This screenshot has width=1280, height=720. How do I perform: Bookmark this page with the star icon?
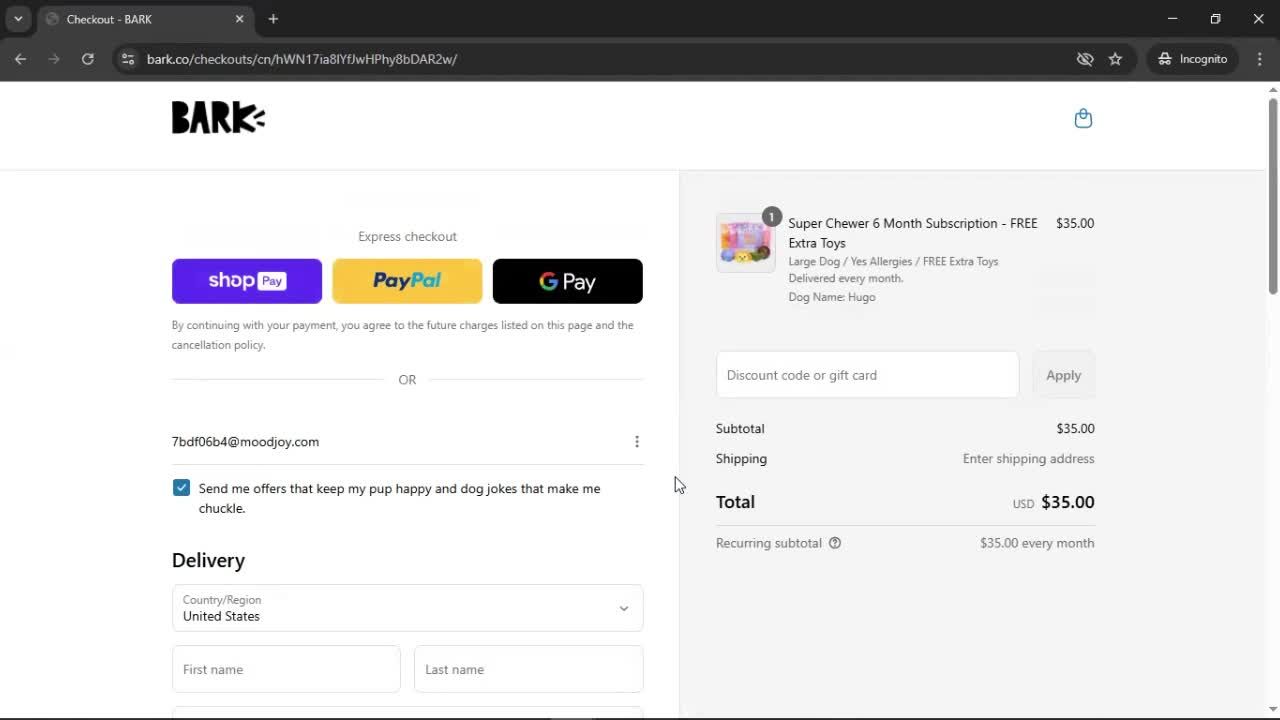point(1115,59)
